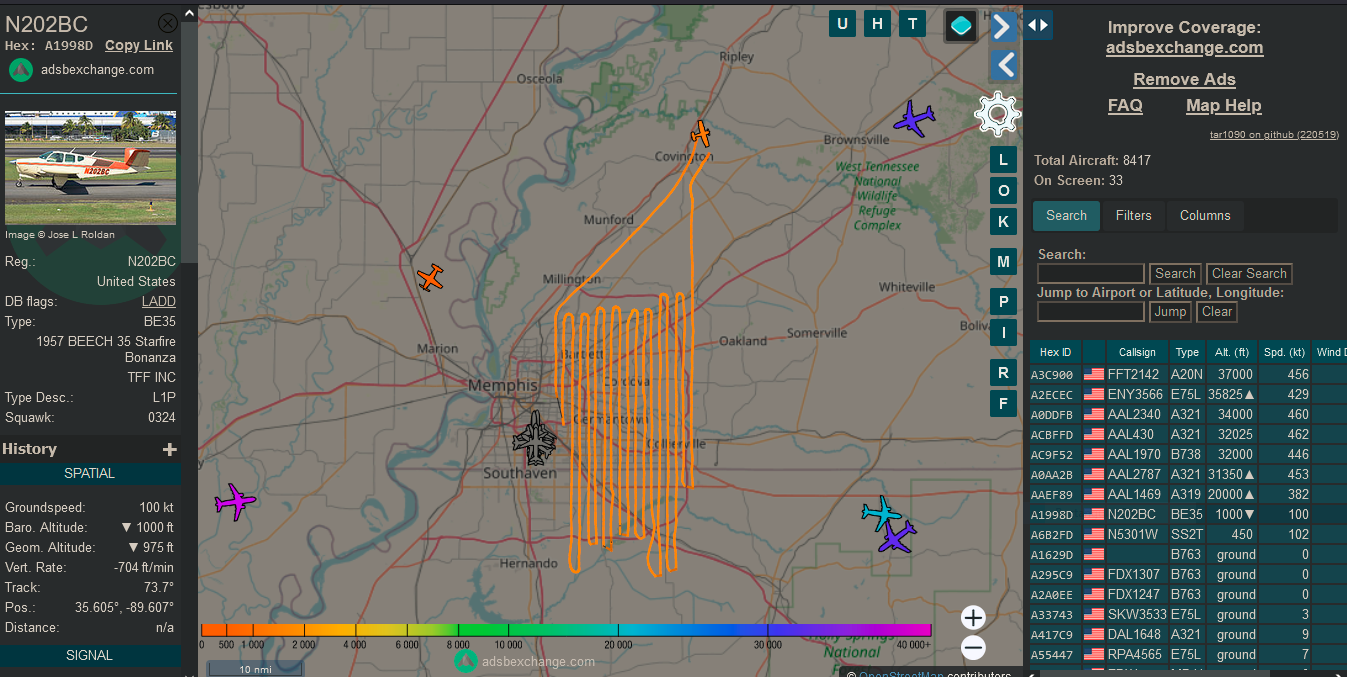This screenshot has width=1347, height=677.
Task: Zoom out the map with minus
Action: tap(974, 648)
